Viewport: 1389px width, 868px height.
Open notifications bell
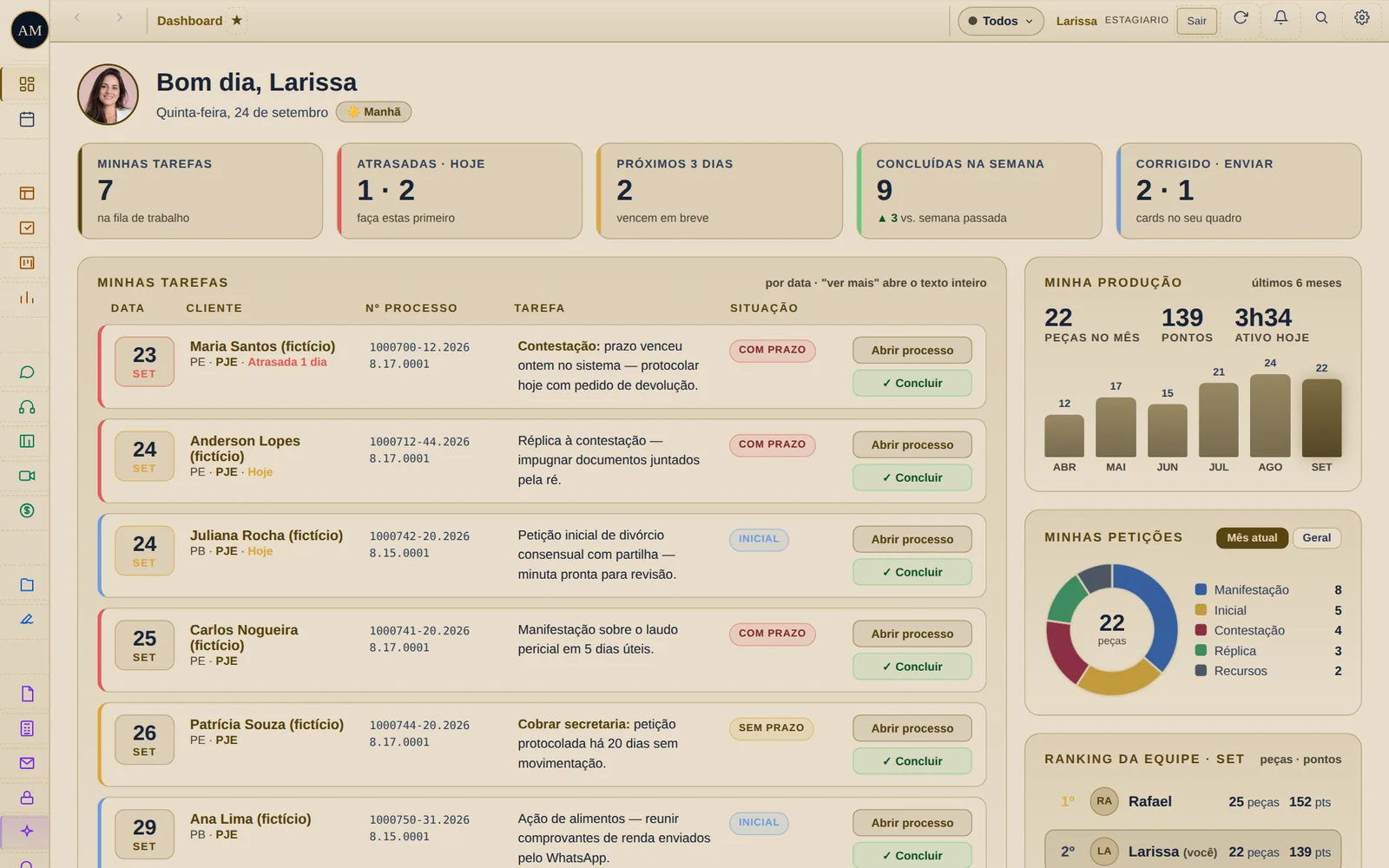coord(1280,18)
